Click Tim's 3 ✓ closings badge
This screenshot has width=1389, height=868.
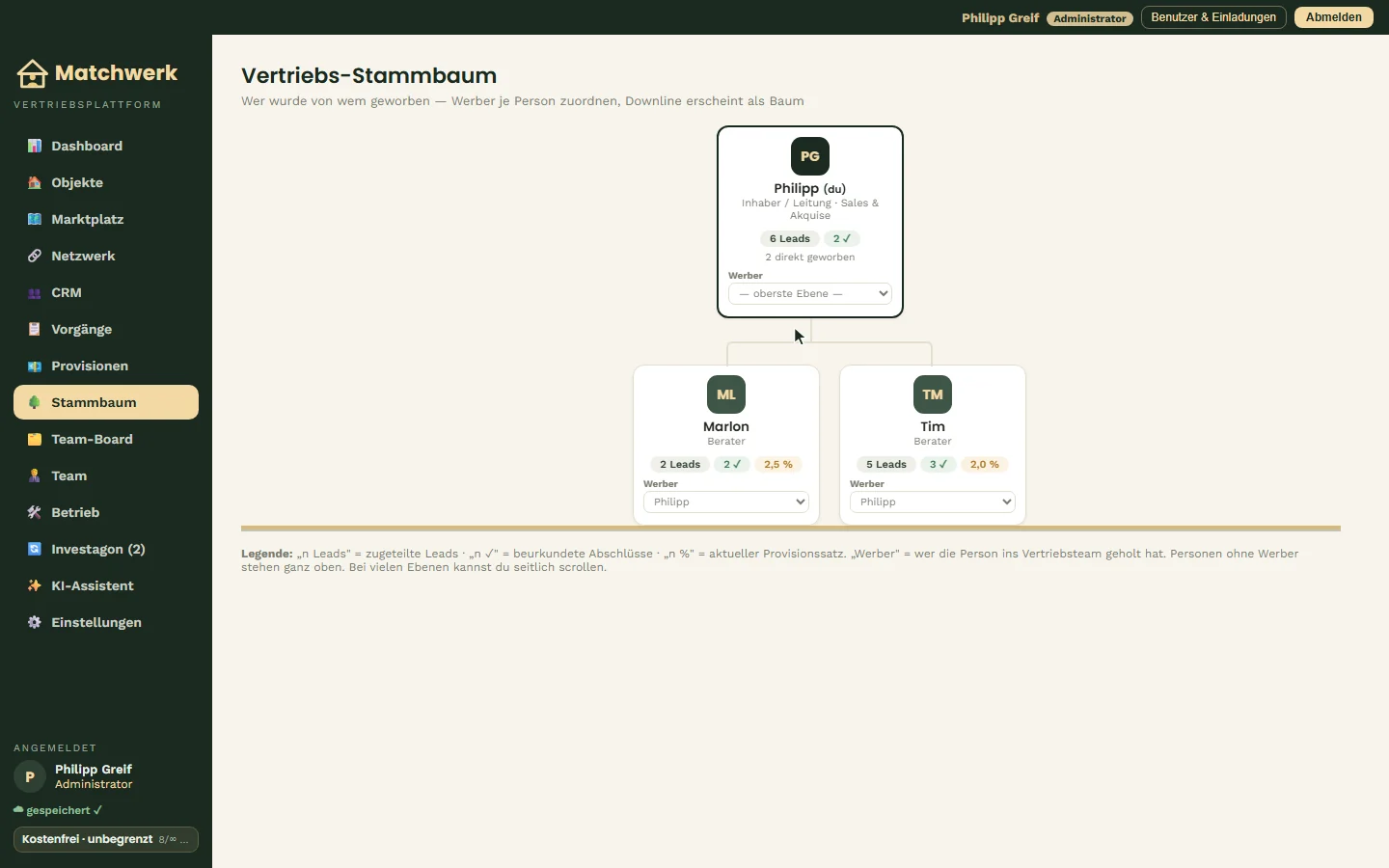coord(939,464)
